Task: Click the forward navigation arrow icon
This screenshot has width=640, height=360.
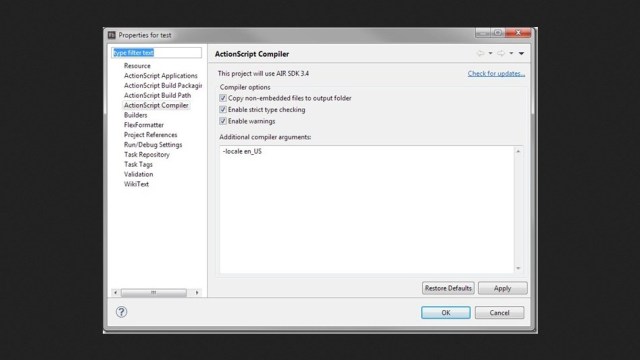Action: (501, 53)
